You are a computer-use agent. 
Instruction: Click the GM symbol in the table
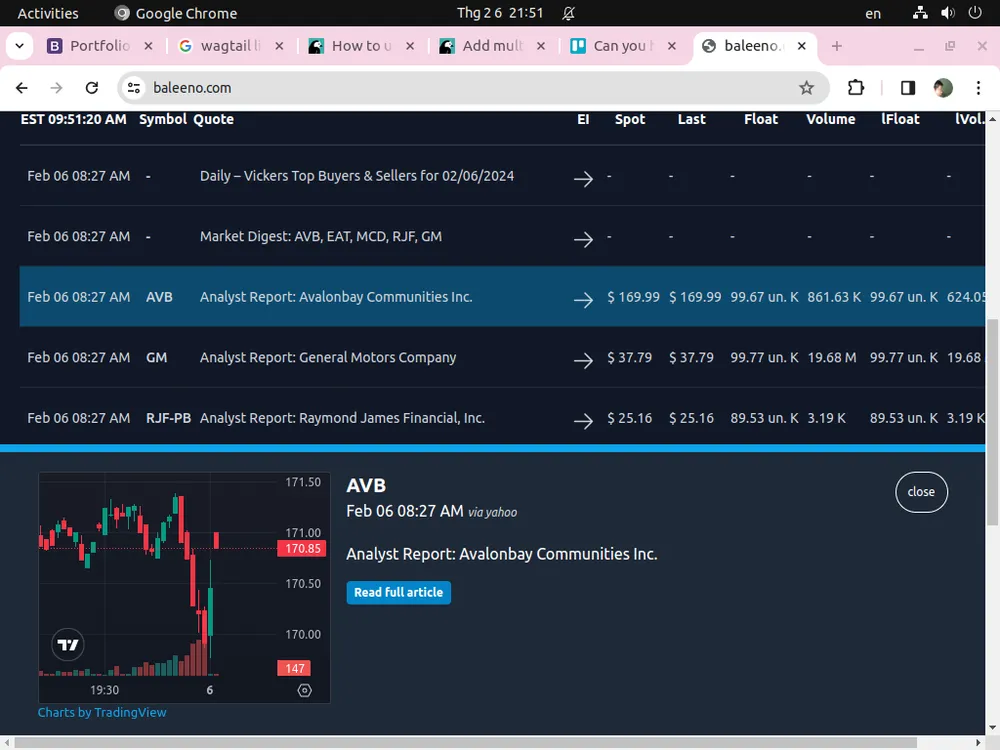pos(156,358)
